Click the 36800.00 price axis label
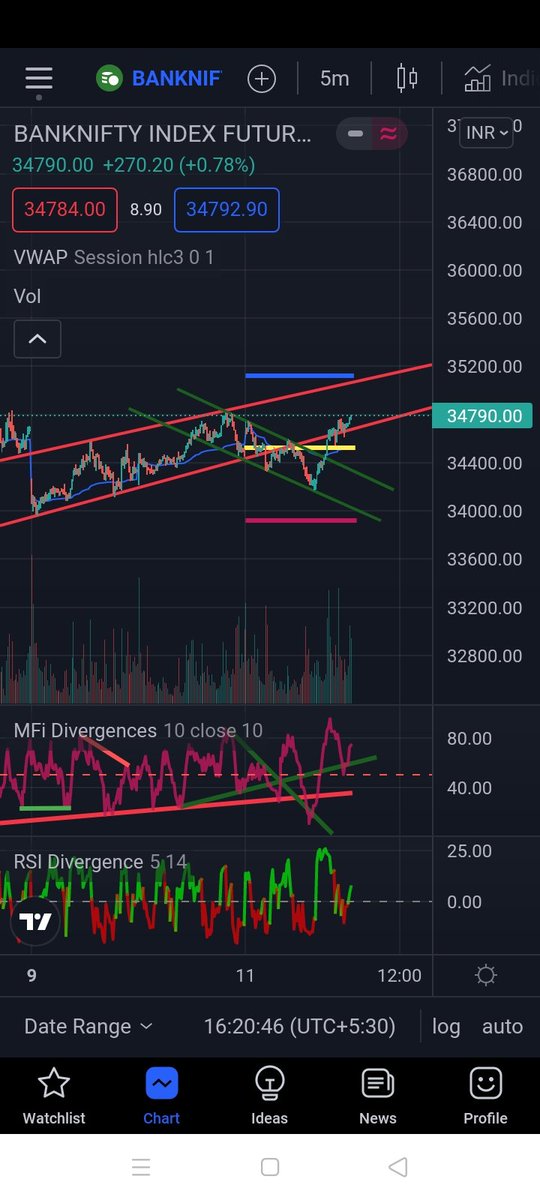 pos(484,175)
